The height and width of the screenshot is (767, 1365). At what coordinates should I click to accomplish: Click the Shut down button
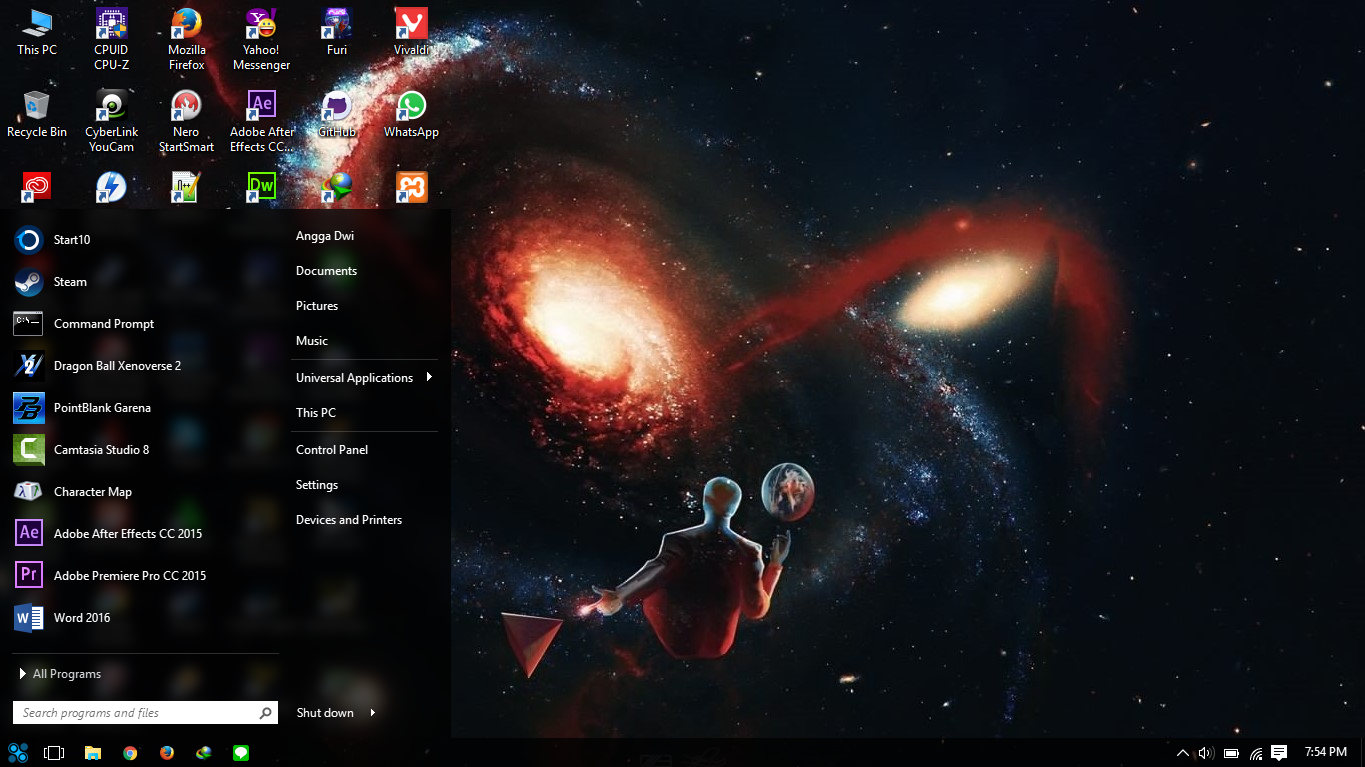(324, 712)
